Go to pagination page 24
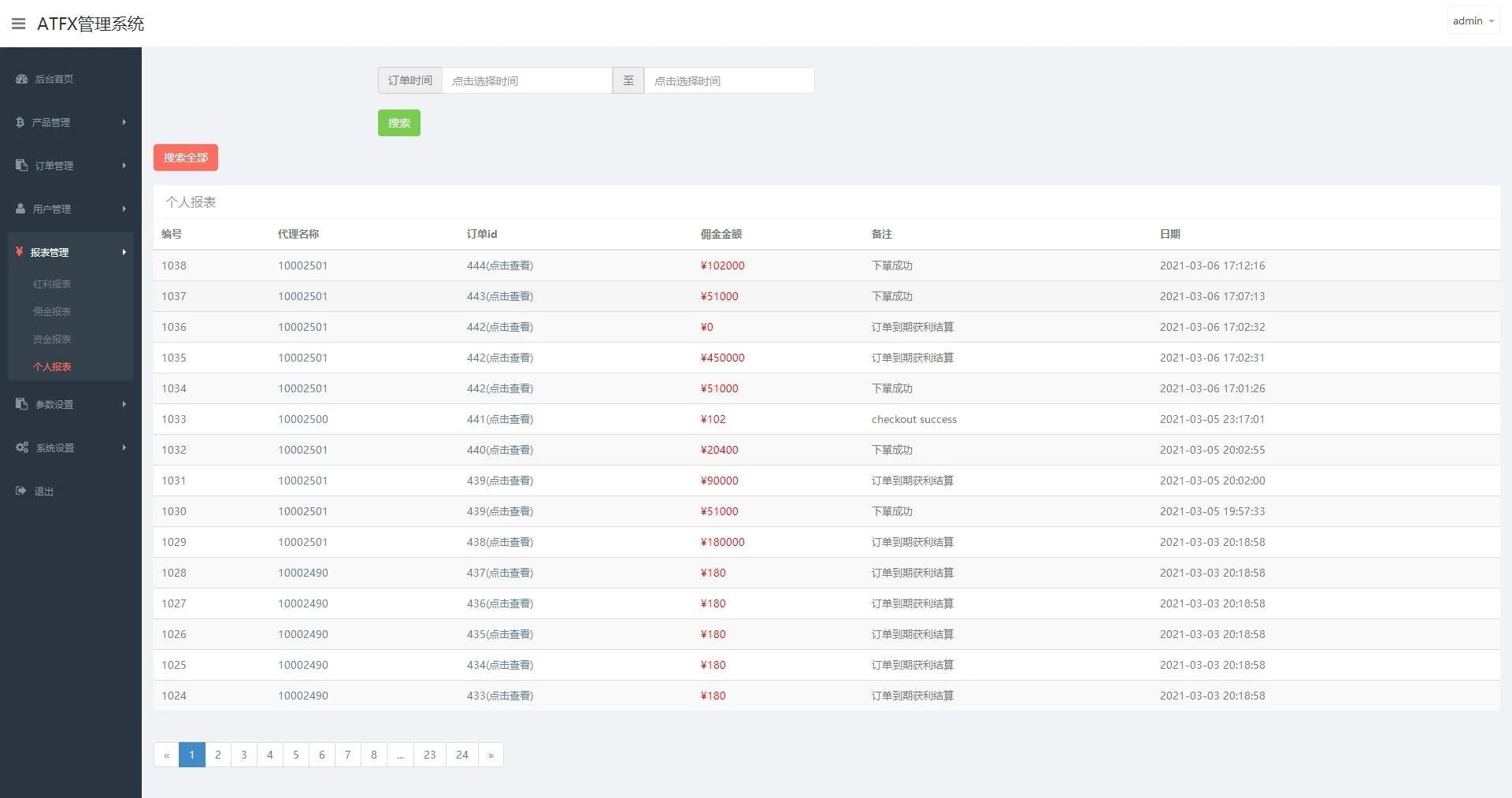 click(x=462, y=755)
